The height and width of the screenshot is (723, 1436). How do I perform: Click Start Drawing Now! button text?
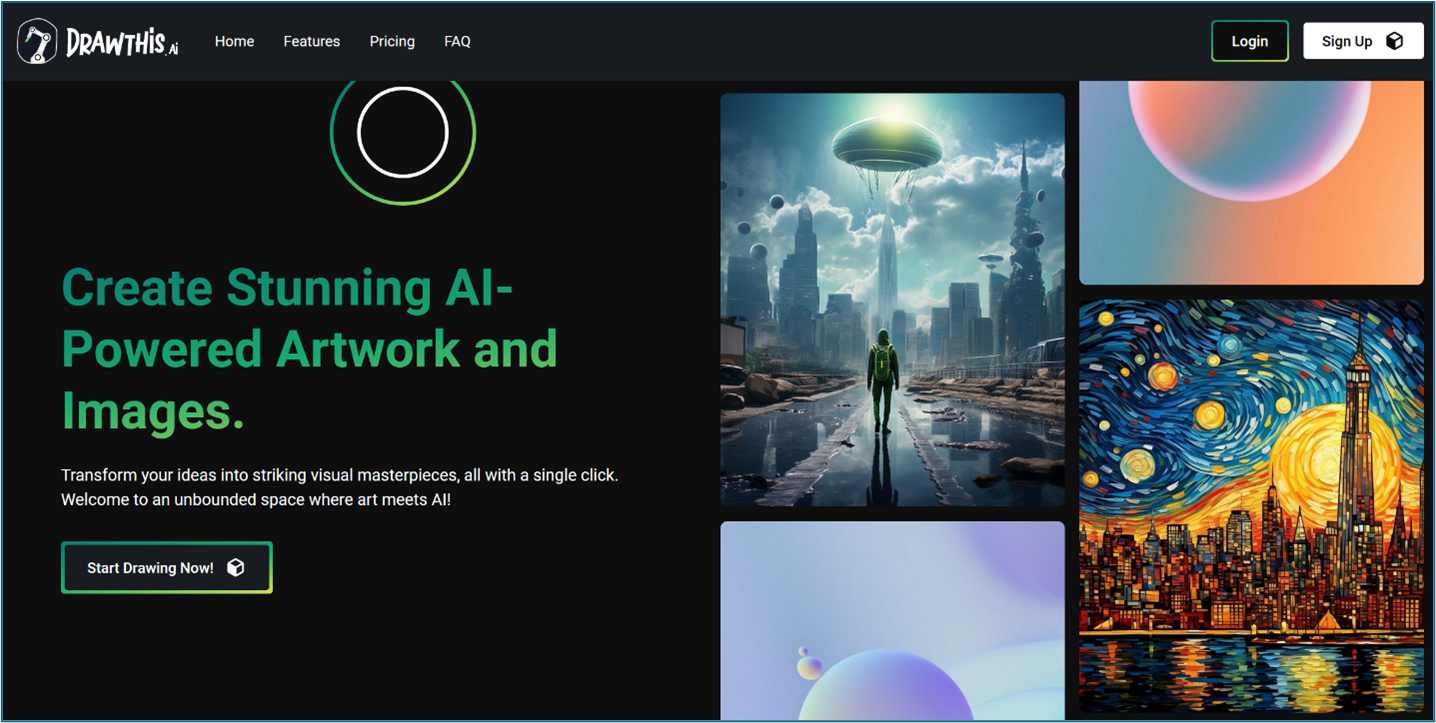(150, 568)
